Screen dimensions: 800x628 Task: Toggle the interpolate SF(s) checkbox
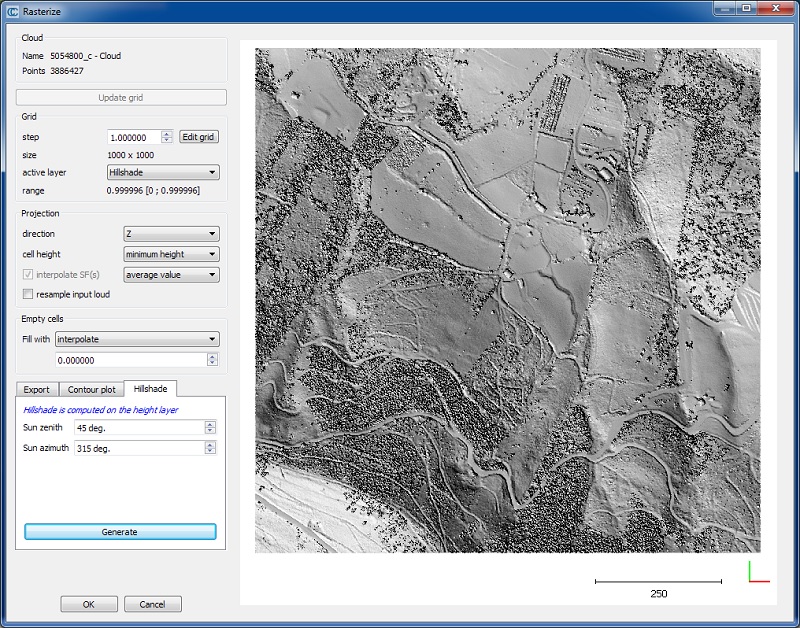(x=28, y=275)
